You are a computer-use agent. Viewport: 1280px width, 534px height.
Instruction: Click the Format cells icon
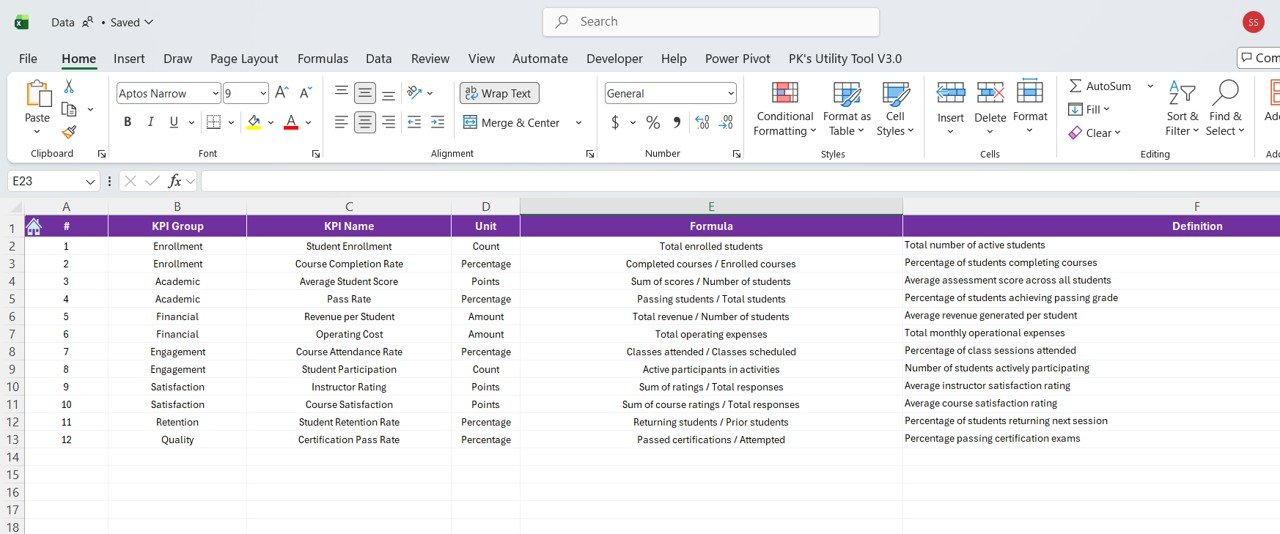click(1030, 93)
